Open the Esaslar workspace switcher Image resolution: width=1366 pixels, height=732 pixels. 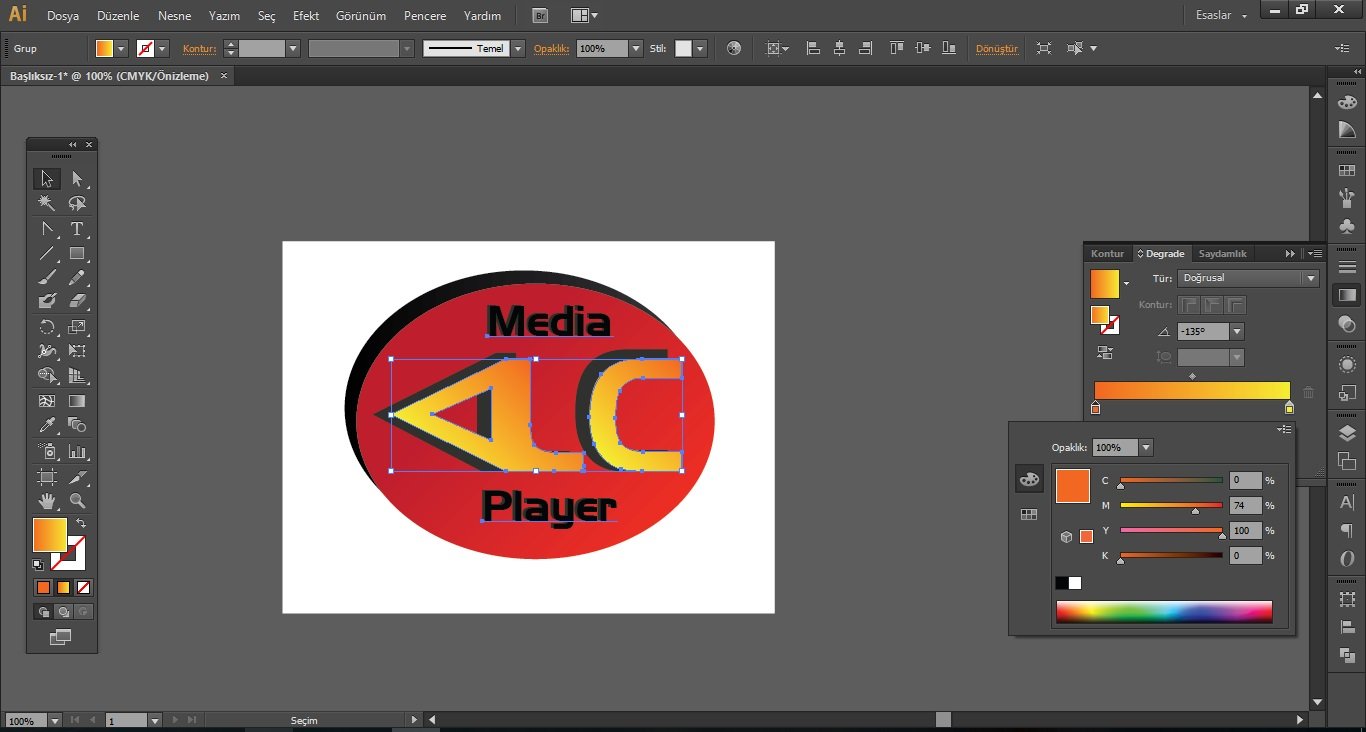(1222, 16)
